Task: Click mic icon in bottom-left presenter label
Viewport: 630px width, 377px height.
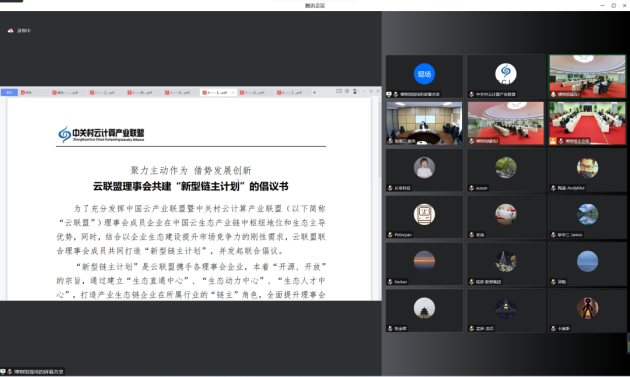Action: (9, 372)
